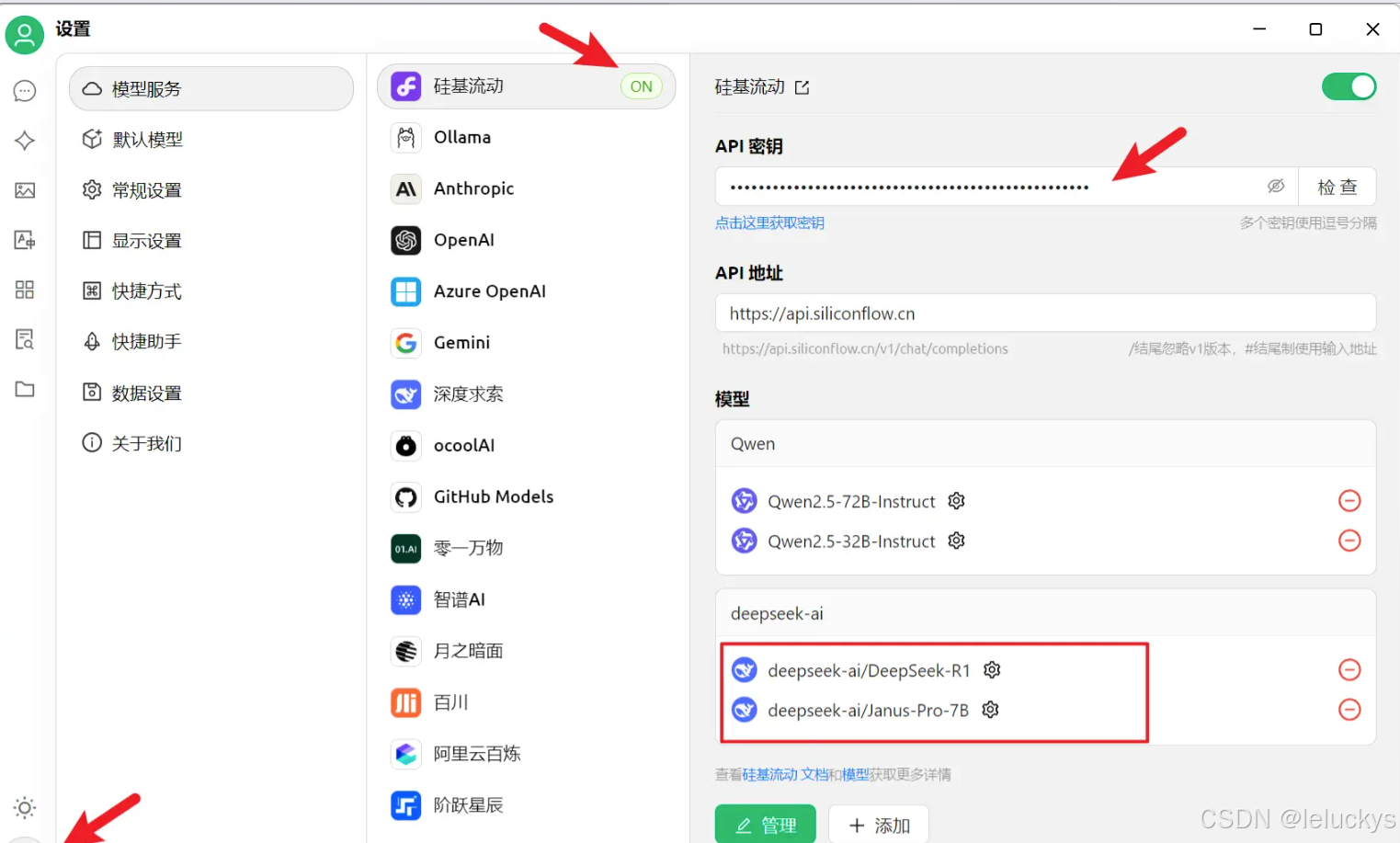Screen dimensions: 1400x843
Task: Select the ocoolAI provider
Action: point(526,446)
